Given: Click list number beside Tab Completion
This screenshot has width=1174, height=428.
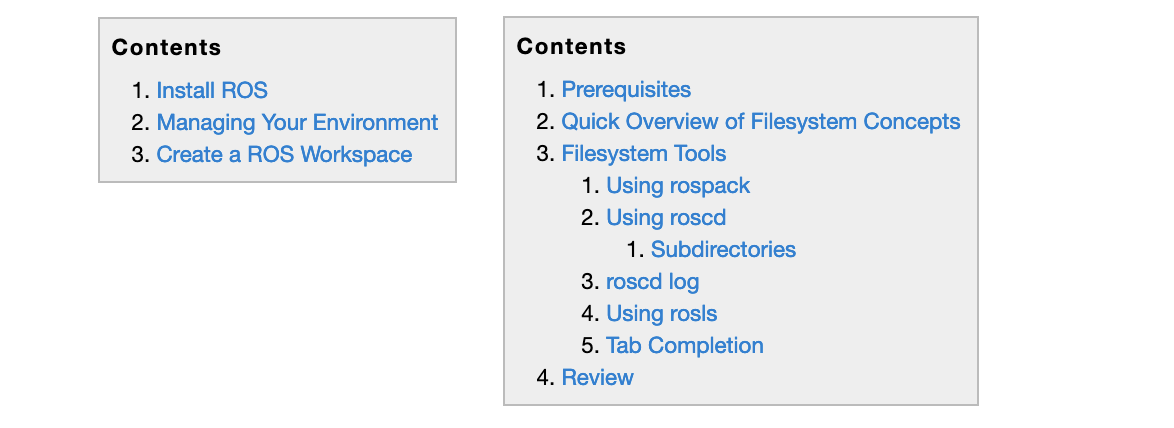Looking at the screenshot, I should pyautogui.click(x=591, y=346).
